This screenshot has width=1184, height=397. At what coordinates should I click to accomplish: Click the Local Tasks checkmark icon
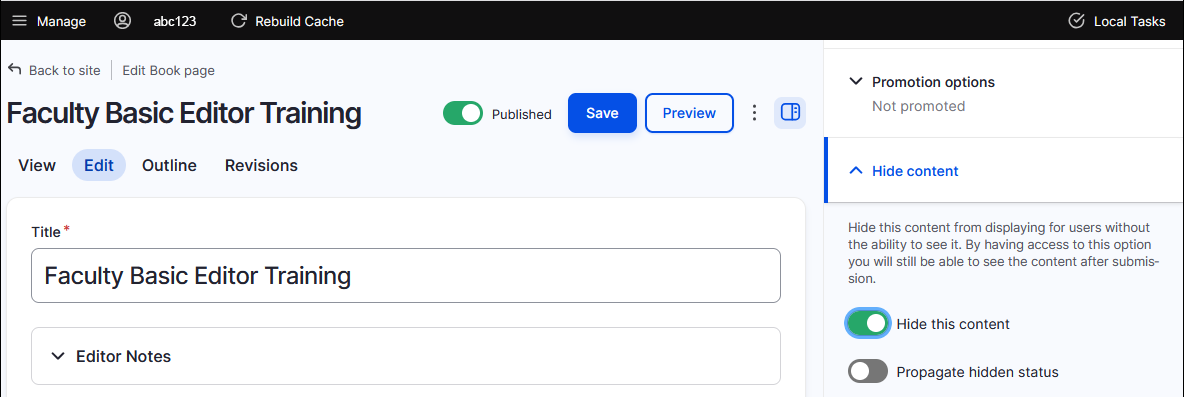[1077, 21]
